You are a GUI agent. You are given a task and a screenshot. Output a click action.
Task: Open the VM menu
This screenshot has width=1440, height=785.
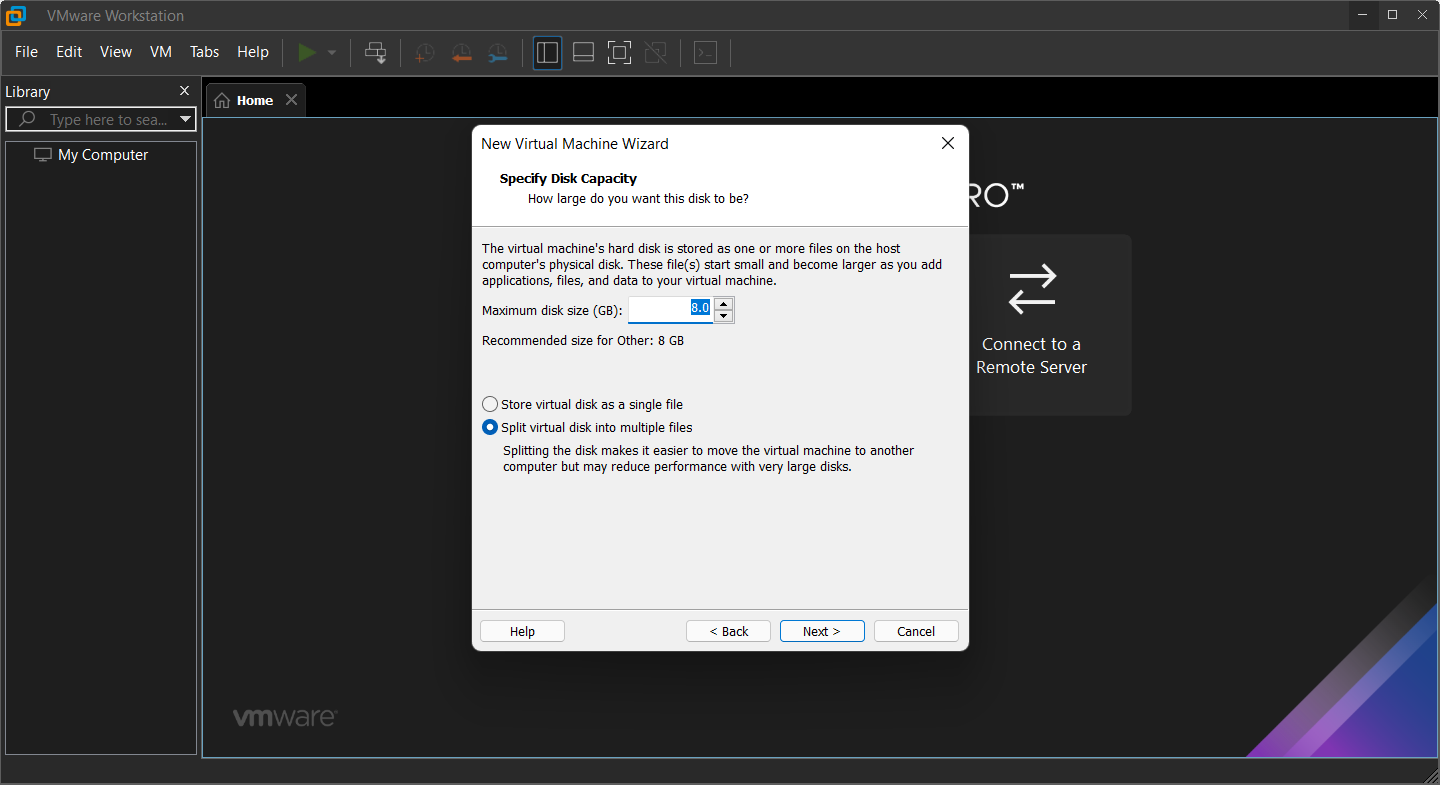pyautogui.click(x=161, y=52)
